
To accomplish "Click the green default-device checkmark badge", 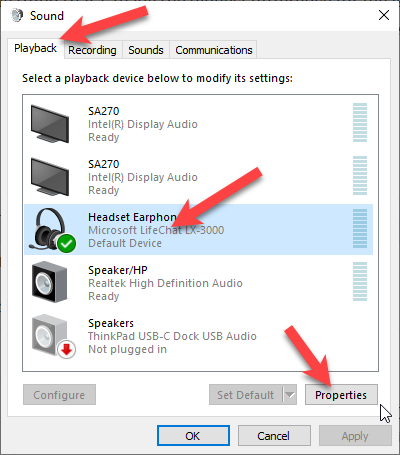I will (x=66, y=244).
